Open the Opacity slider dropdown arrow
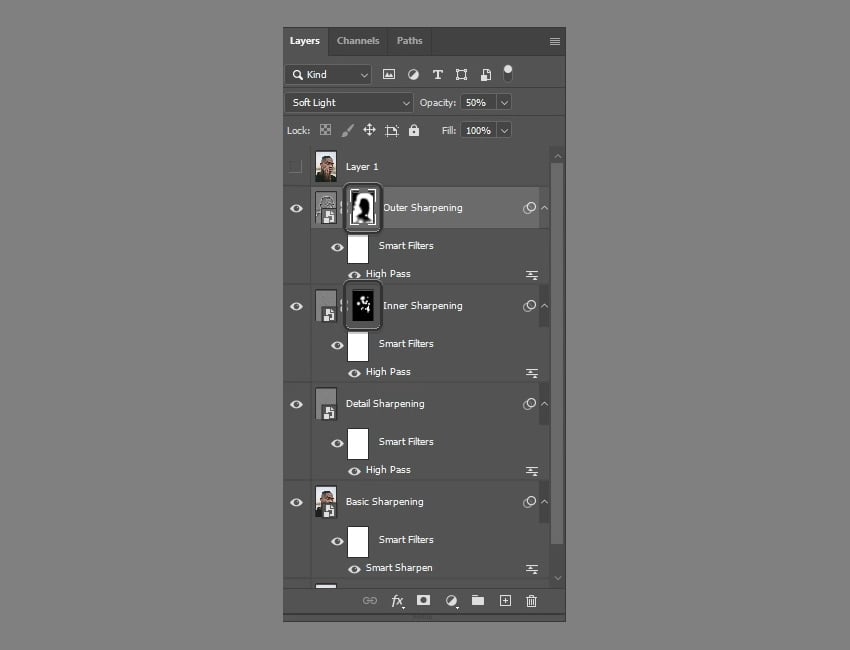The width and height of the screenshot is (850, 650). pyautogui.click(x=504, y=103)
